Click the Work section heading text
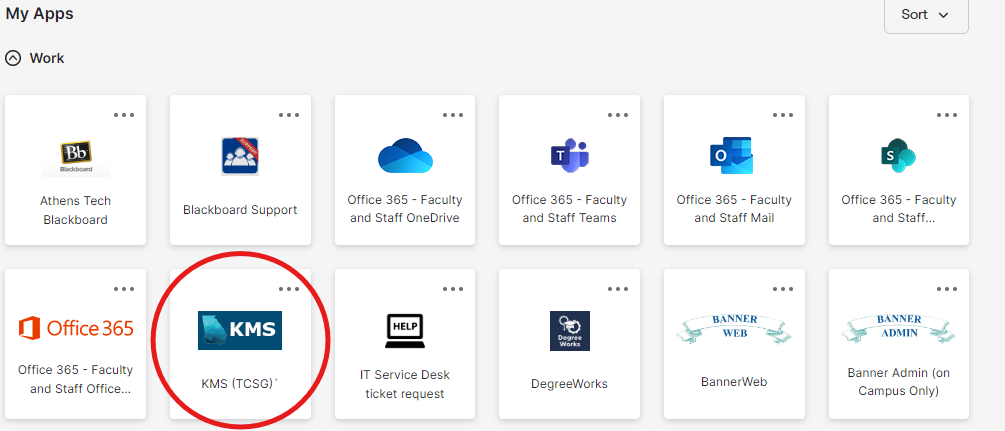The width and height of the screenshot is (1005, 431). tap(47, 58)
